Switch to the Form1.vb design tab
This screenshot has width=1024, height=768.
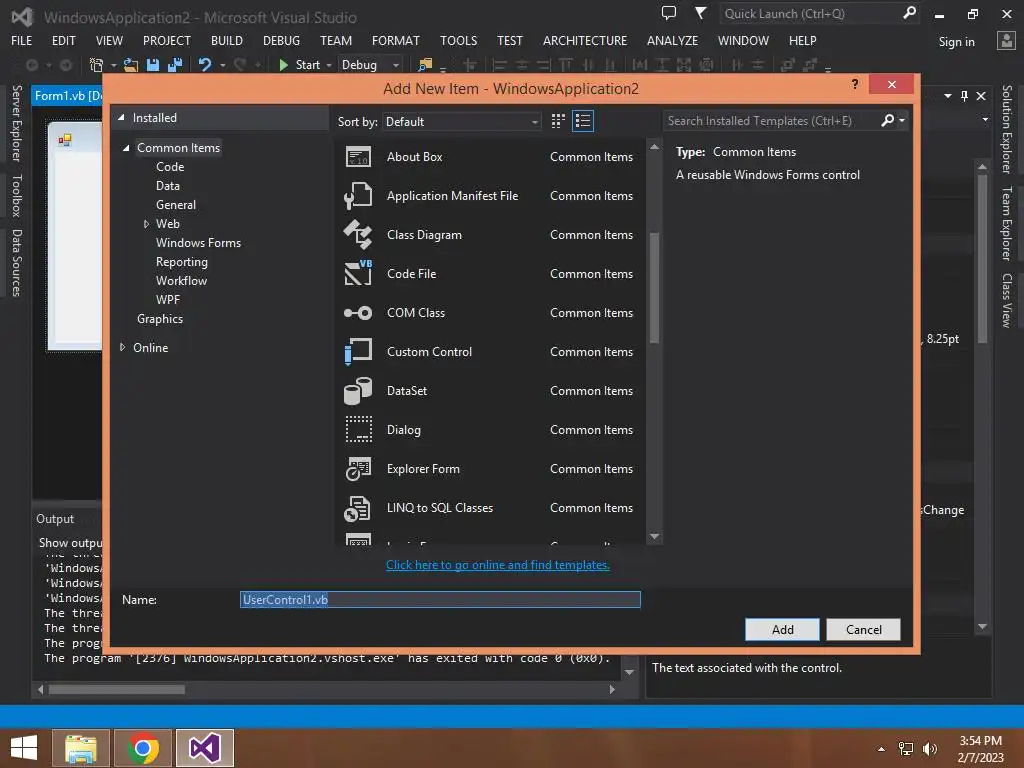68,95
